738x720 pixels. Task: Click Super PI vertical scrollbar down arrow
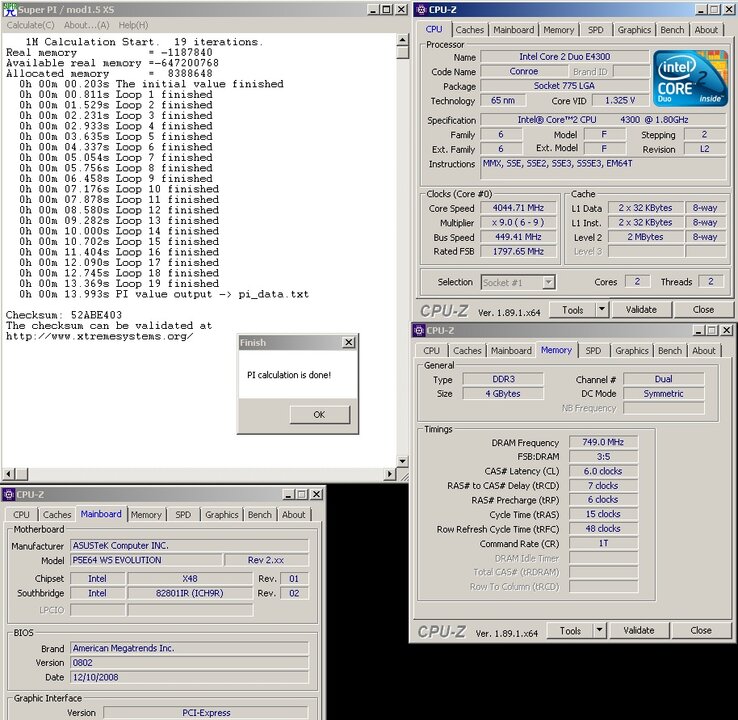tap(402, 462)
